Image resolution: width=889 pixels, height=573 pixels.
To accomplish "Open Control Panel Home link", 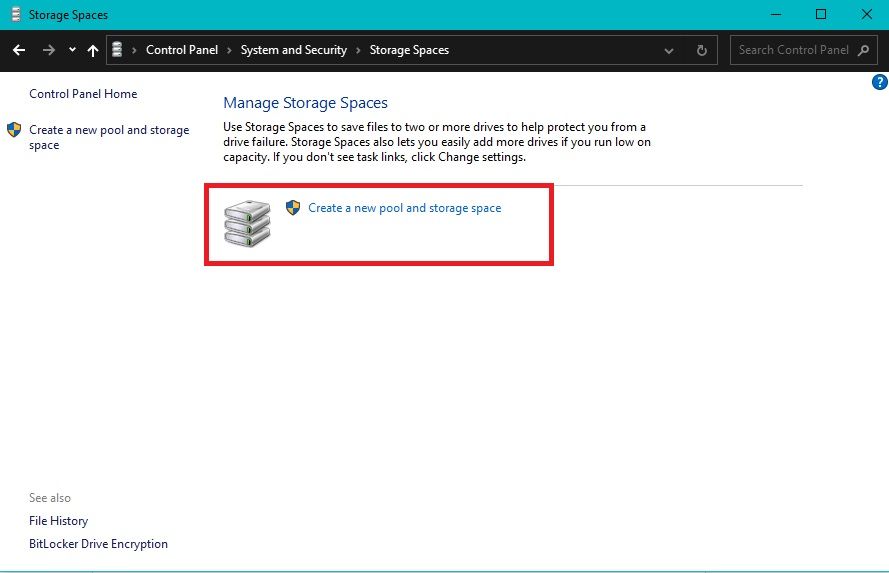I will point(83,94).
